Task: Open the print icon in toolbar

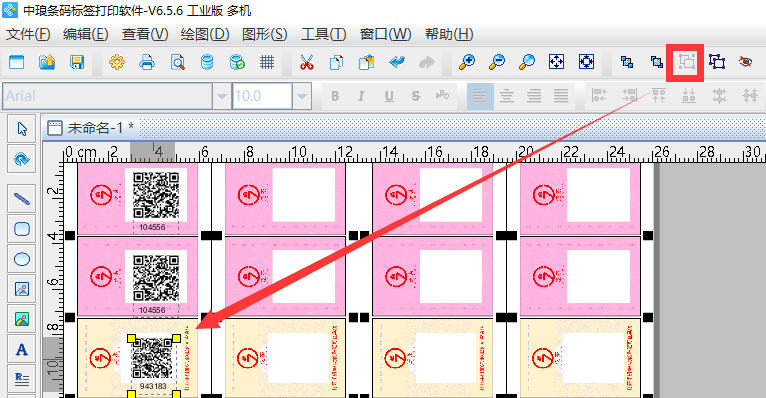Action: [x=147, y=62]
